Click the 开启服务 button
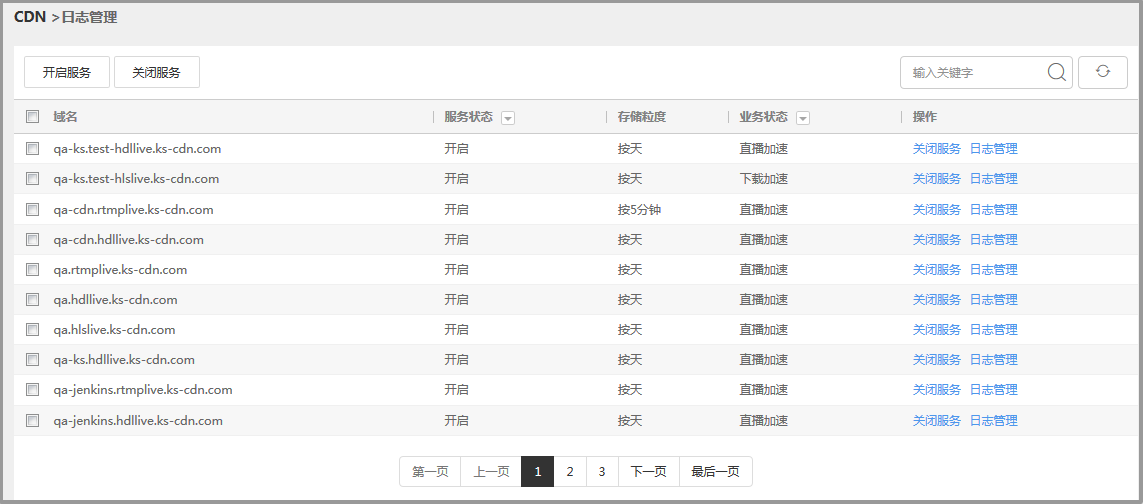This screenshot has height=504, width=1143. pos(67,72)
